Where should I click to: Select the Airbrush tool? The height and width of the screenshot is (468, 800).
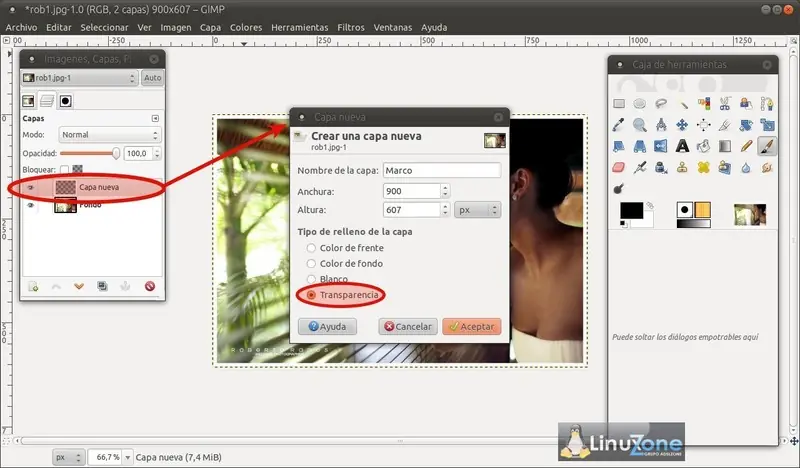640,167
